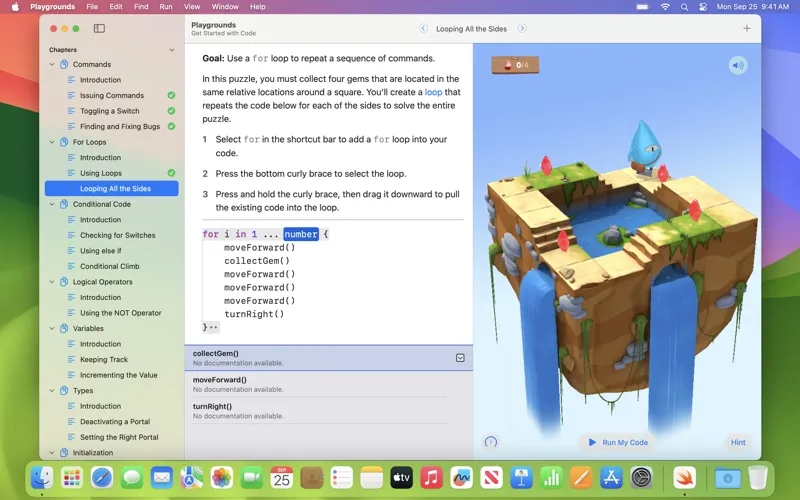Open the Issuing Commands page

pyautogui.click(x=112, y=95)
